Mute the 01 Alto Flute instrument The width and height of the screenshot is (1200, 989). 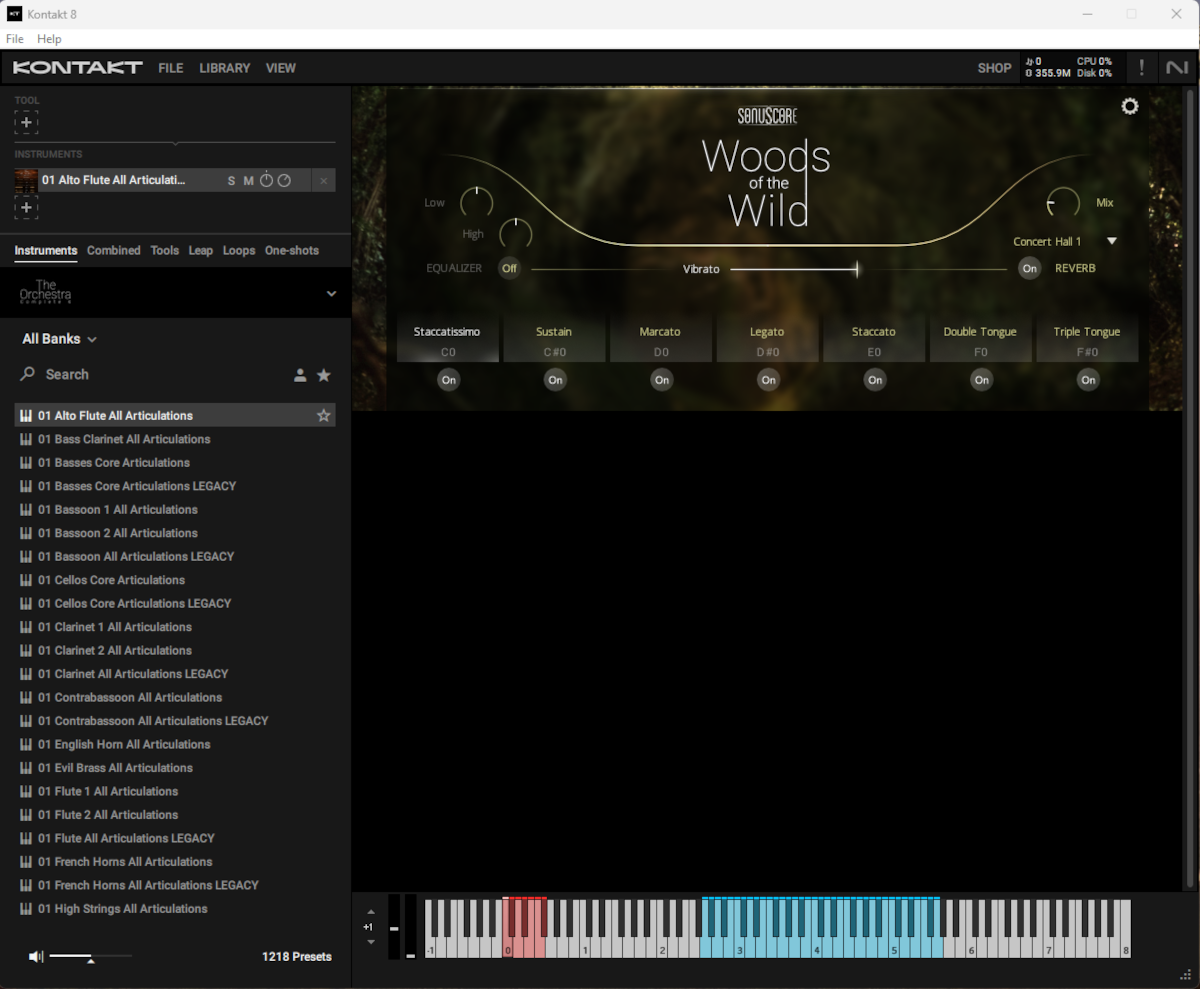pyautogui.click(x=249, y=181)
